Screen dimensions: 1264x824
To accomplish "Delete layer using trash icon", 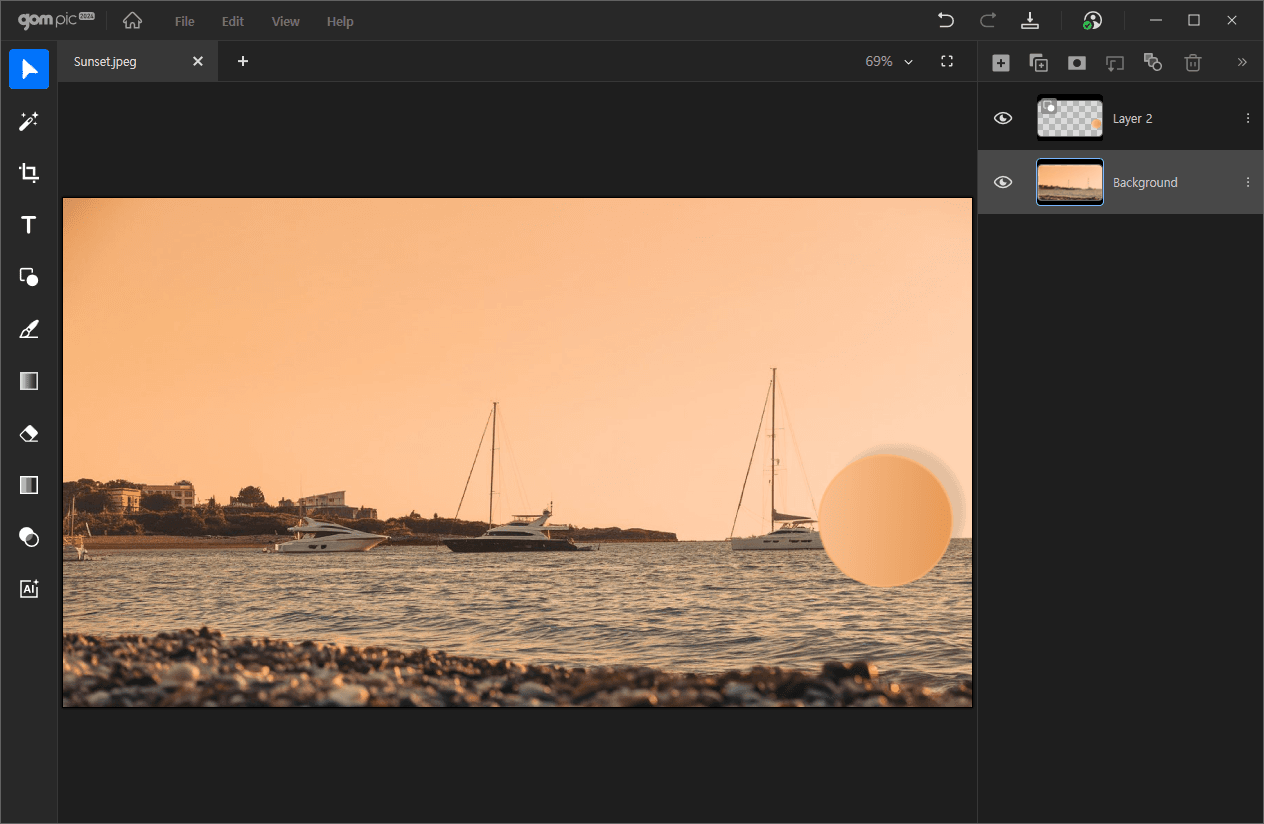I will coord(1192,63).
